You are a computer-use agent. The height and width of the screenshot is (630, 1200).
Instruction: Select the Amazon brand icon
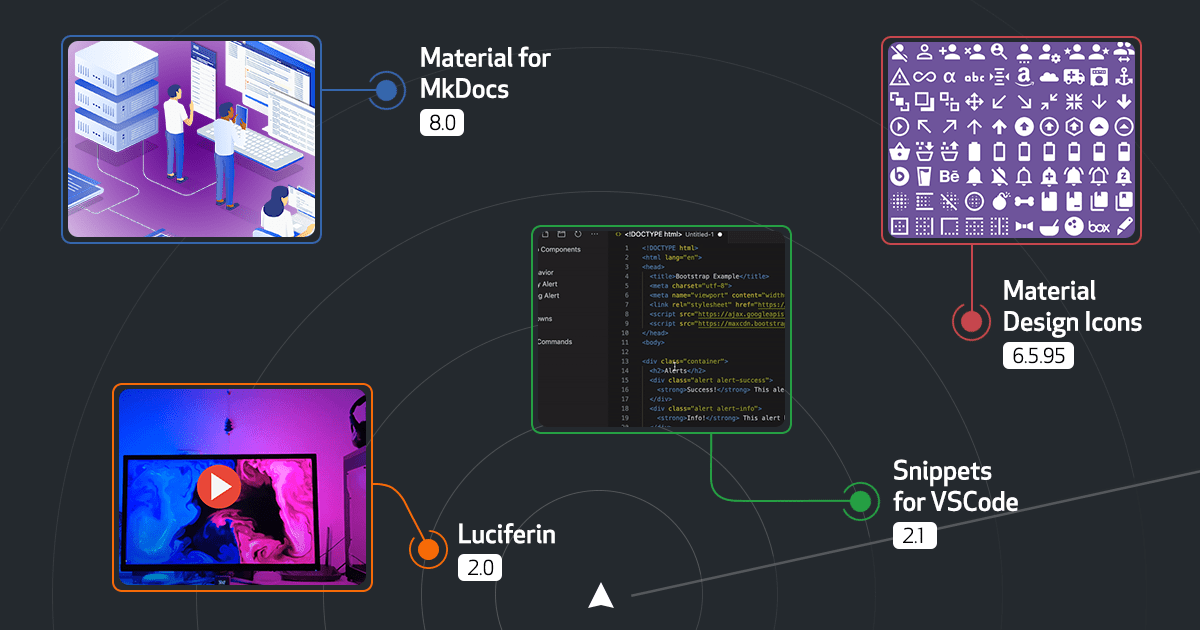click(x=1024, y=76)
